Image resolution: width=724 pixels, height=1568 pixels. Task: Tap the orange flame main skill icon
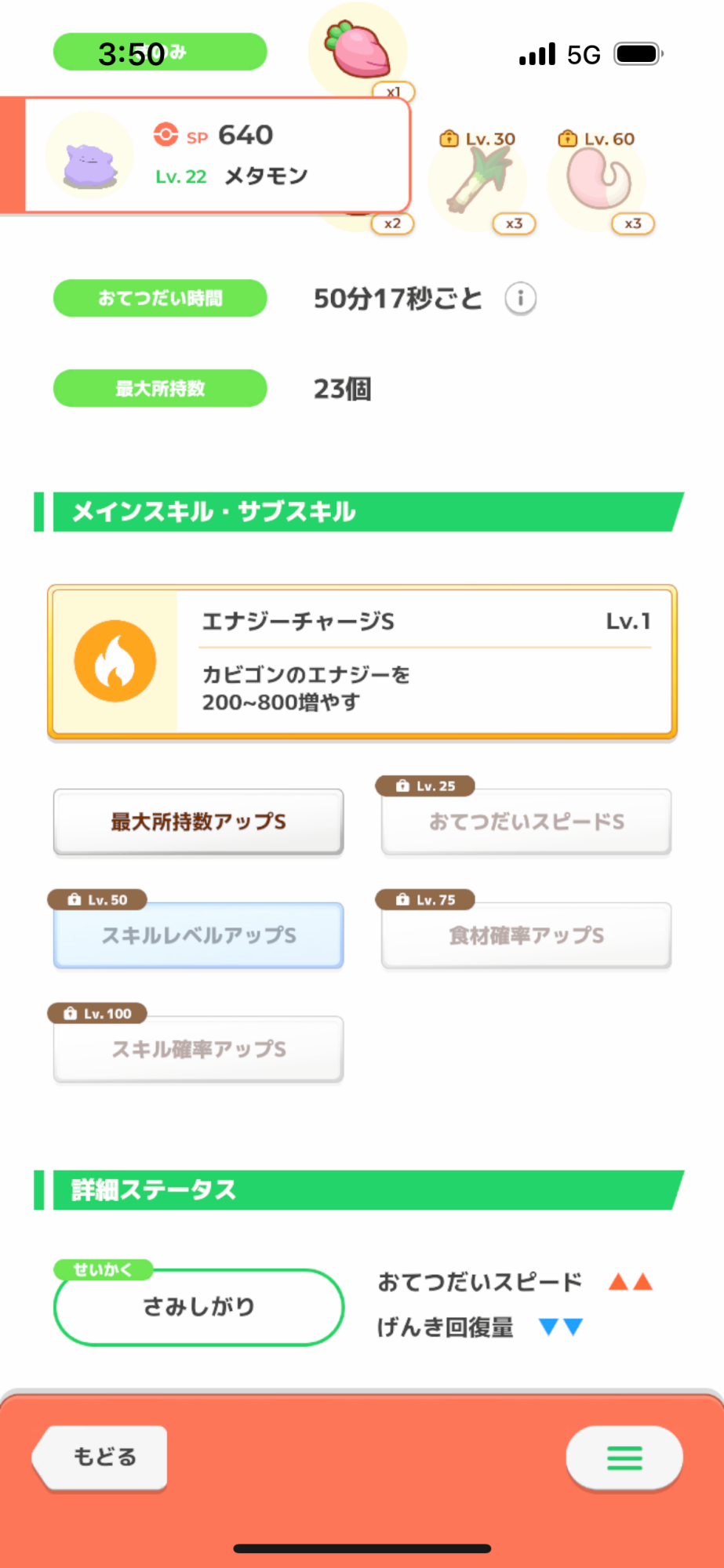coord(115,661)
